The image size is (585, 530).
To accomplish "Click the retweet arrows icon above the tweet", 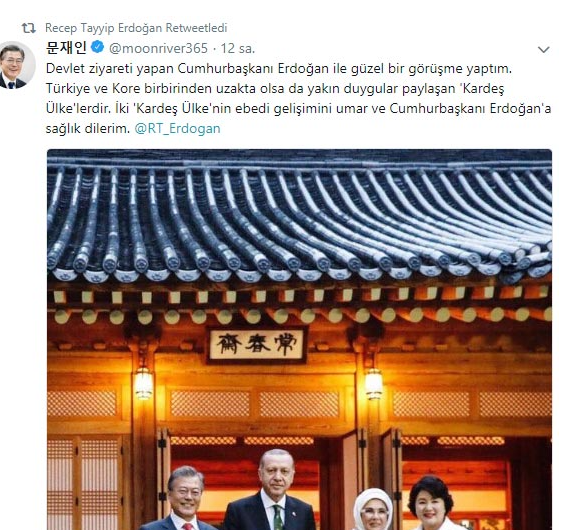I will coord(28,28).
